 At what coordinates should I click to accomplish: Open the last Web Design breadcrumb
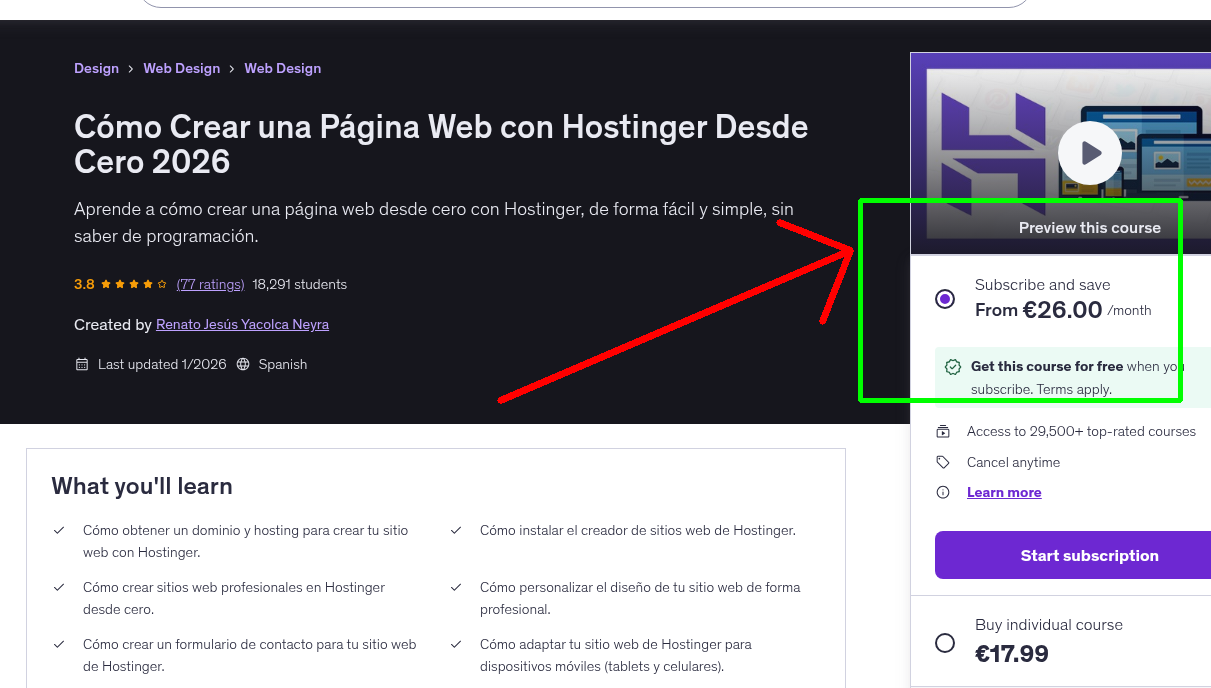pos(283,68)
